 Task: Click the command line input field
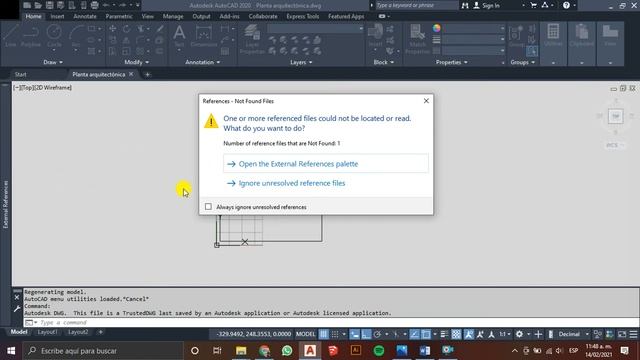pos(331,322)
